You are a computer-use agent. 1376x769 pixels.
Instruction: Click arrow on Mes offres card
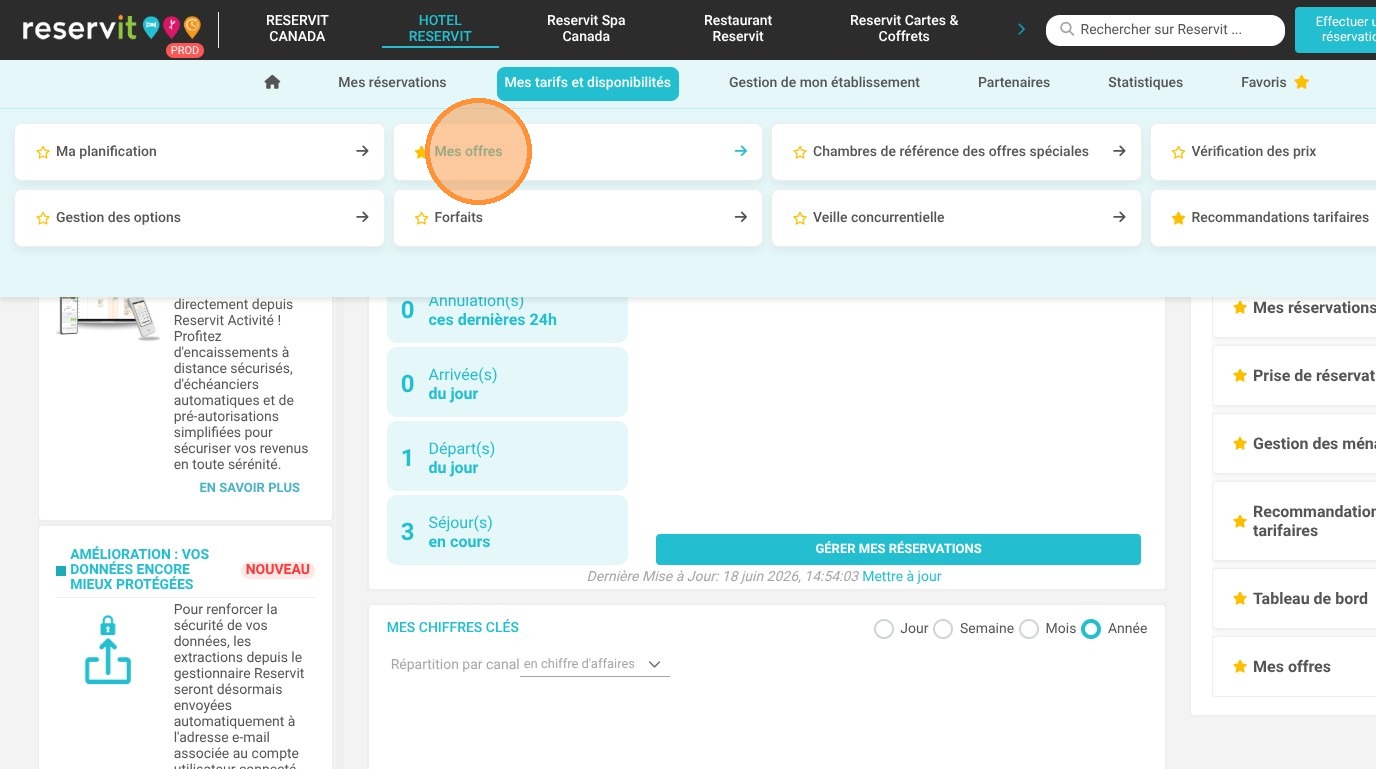tap(740, 151)
